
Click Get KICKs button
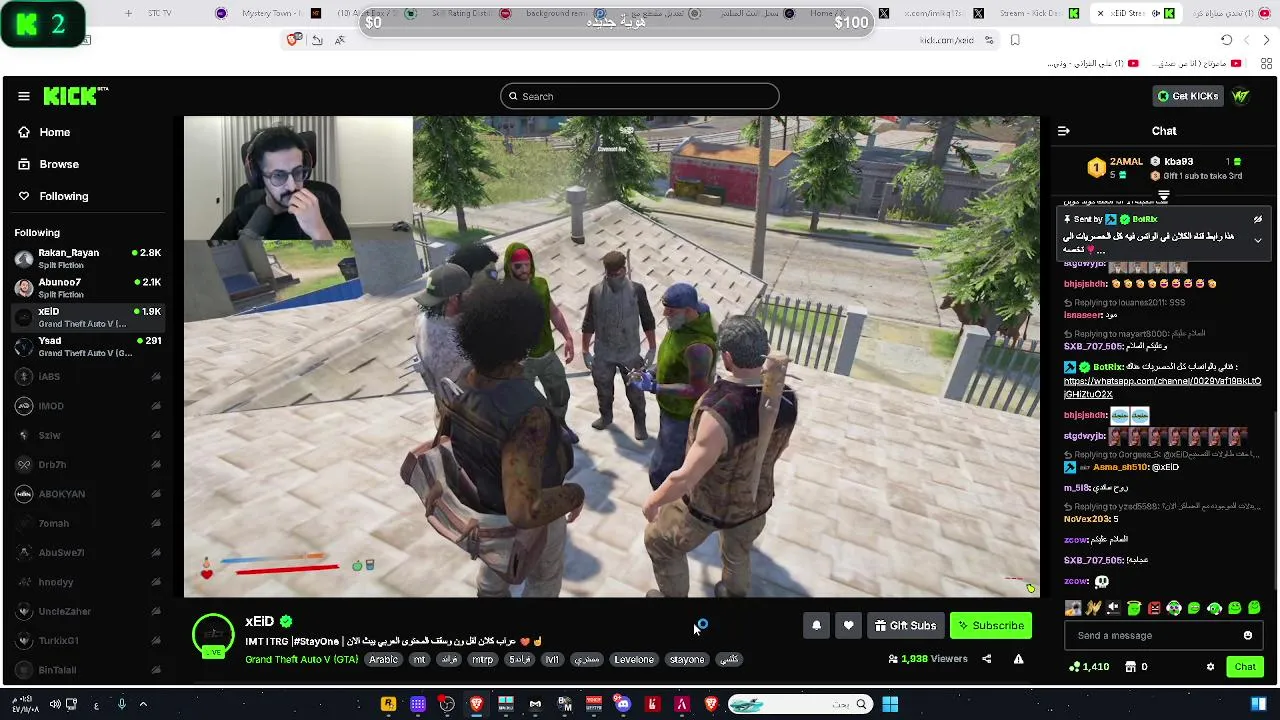pyautogui.click(x=1187, y=96)
